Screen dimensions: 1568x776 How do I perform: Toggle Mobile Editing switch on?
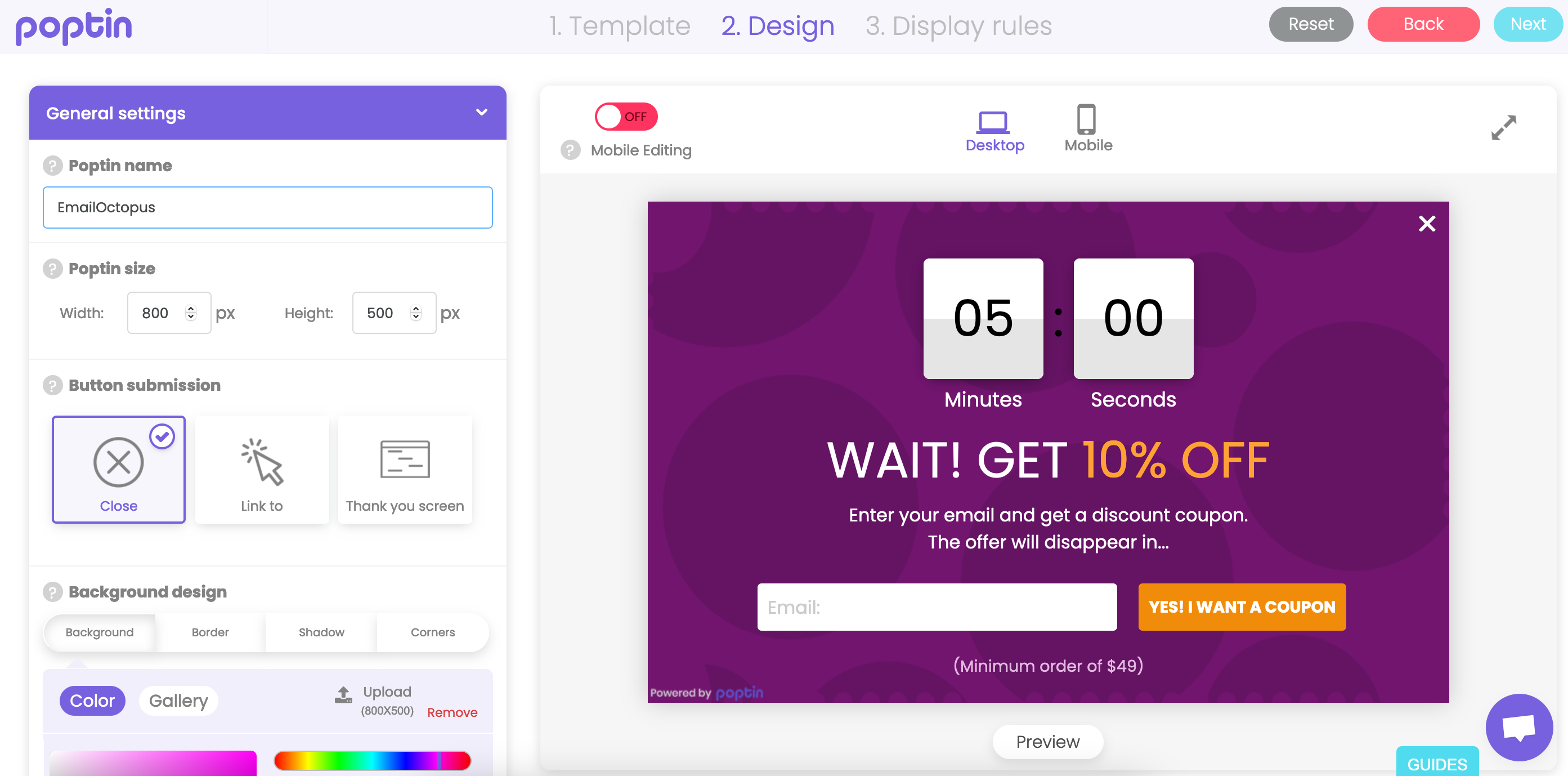click(x=626, y=117)
